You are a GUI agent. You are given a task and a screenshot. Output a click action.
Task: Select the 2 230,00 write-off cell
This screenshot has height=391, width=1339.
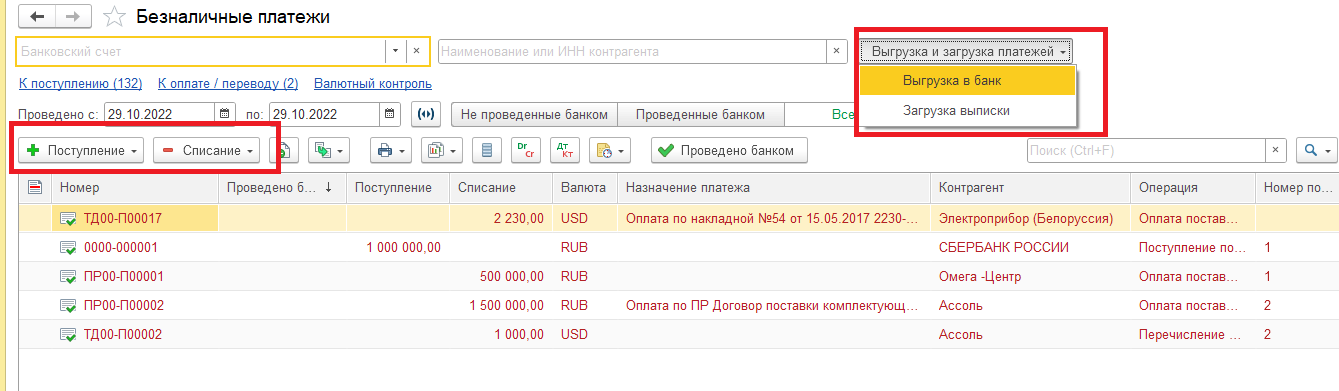(x=500, y=218)
